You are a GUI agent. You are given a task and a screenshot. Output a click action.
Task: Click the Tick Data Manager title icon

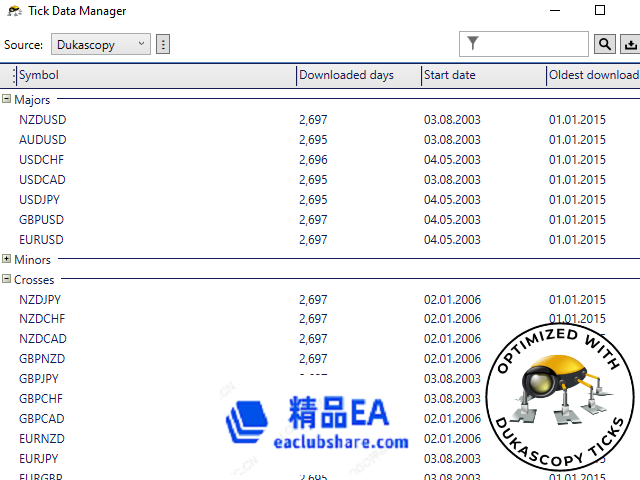15,11
